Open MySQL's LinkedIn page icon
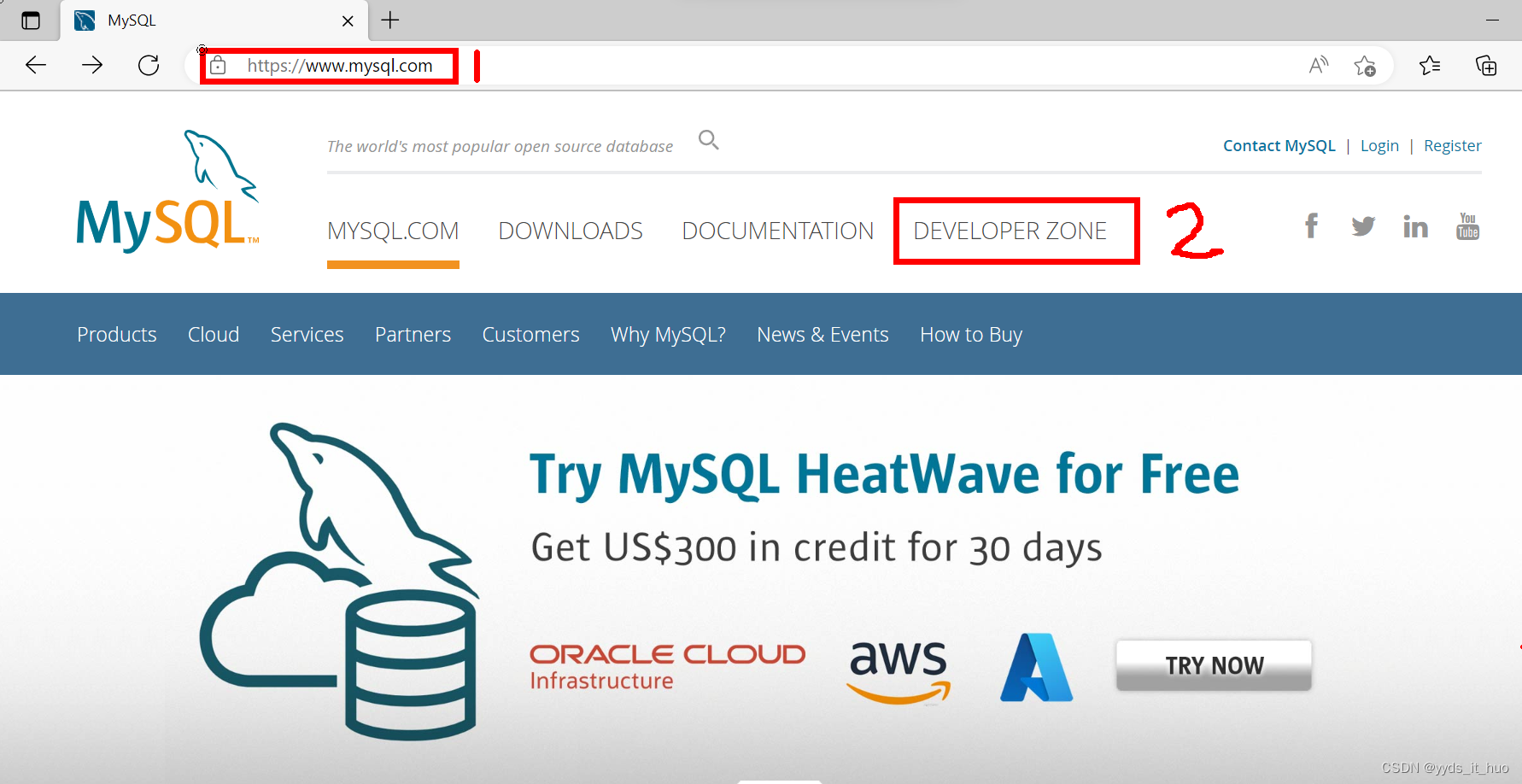The image size is (1522, 784). tap(1415, 226)
